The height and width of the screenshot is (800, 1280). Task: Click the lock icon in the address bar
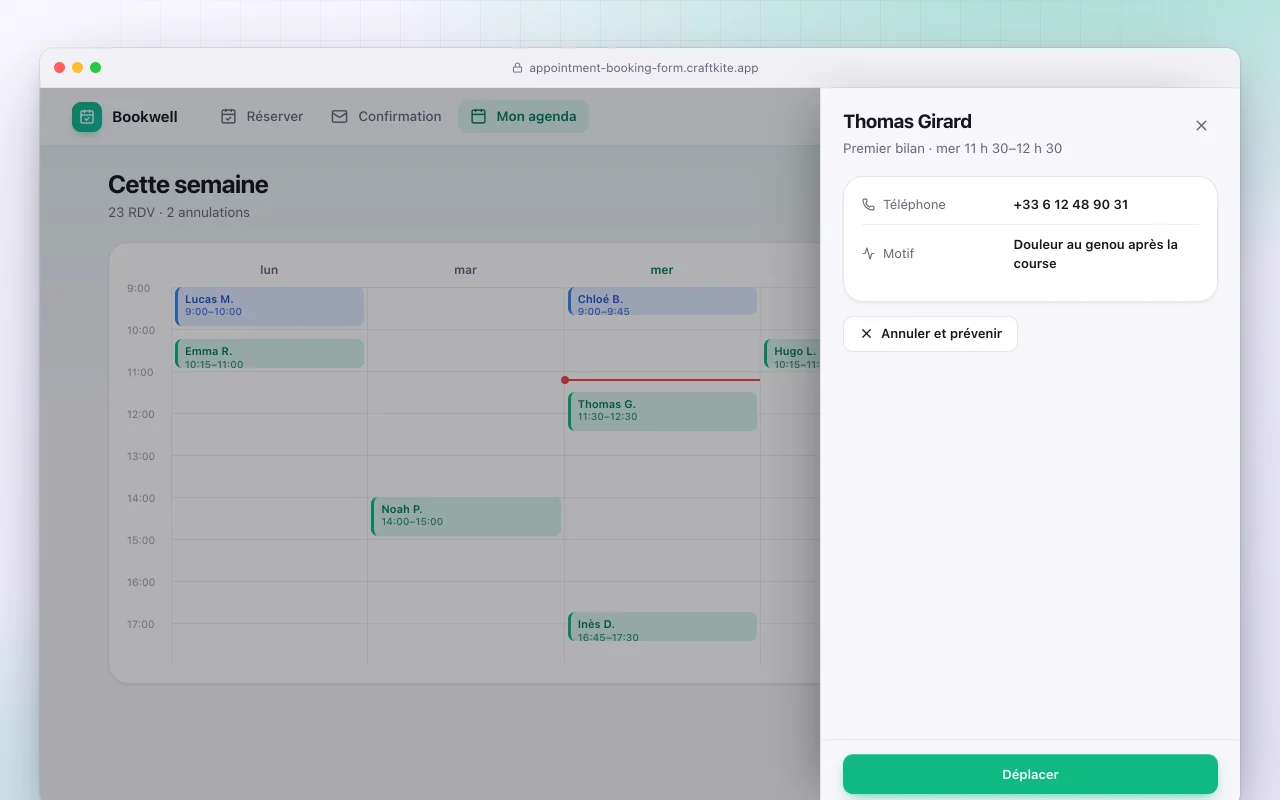[517, 68]
